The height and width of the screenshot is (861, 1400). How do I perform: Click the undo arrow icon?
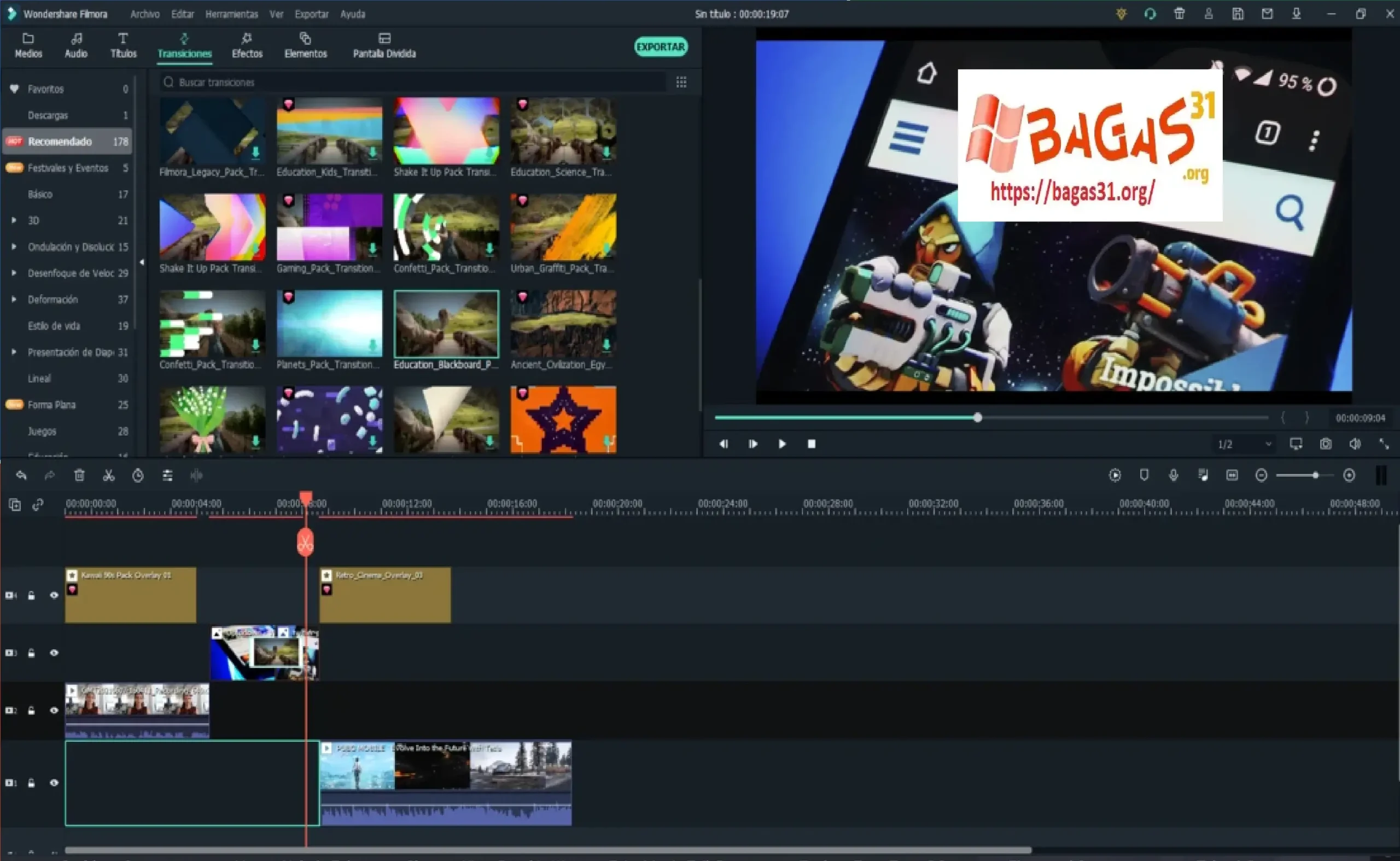coord(22,476)
